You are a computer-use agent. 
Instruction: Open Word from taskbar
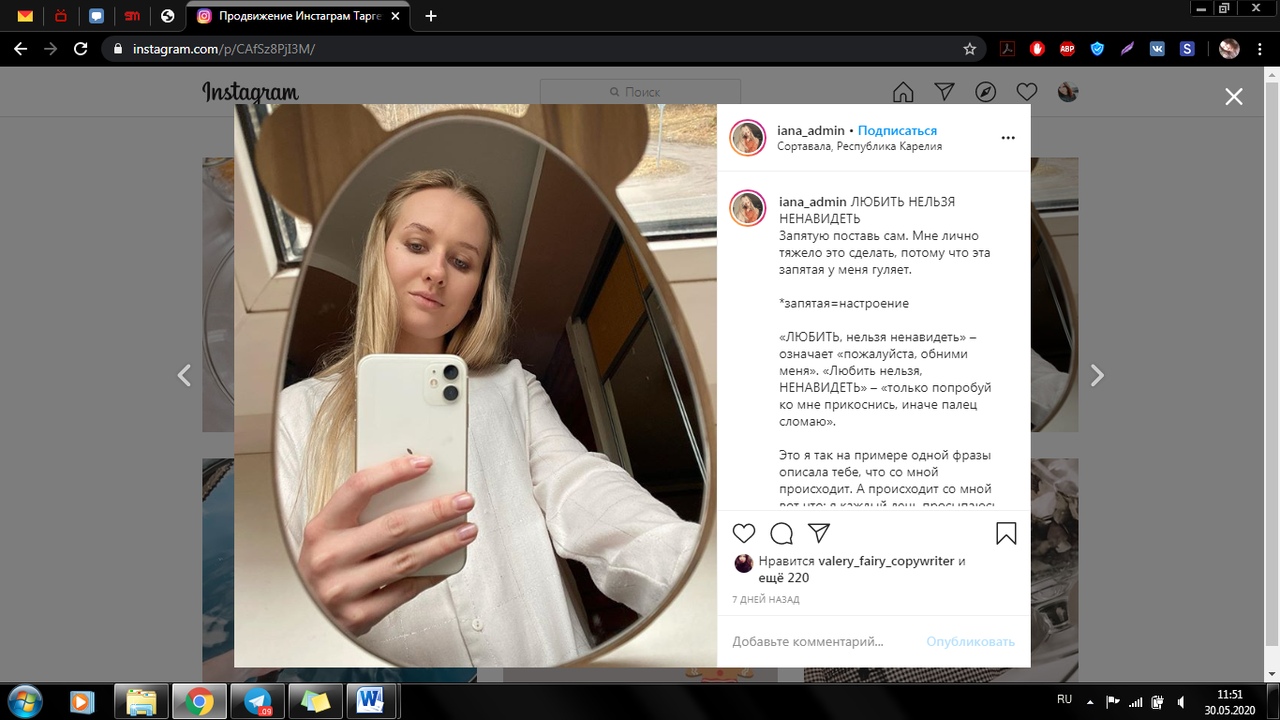[371, 702]
